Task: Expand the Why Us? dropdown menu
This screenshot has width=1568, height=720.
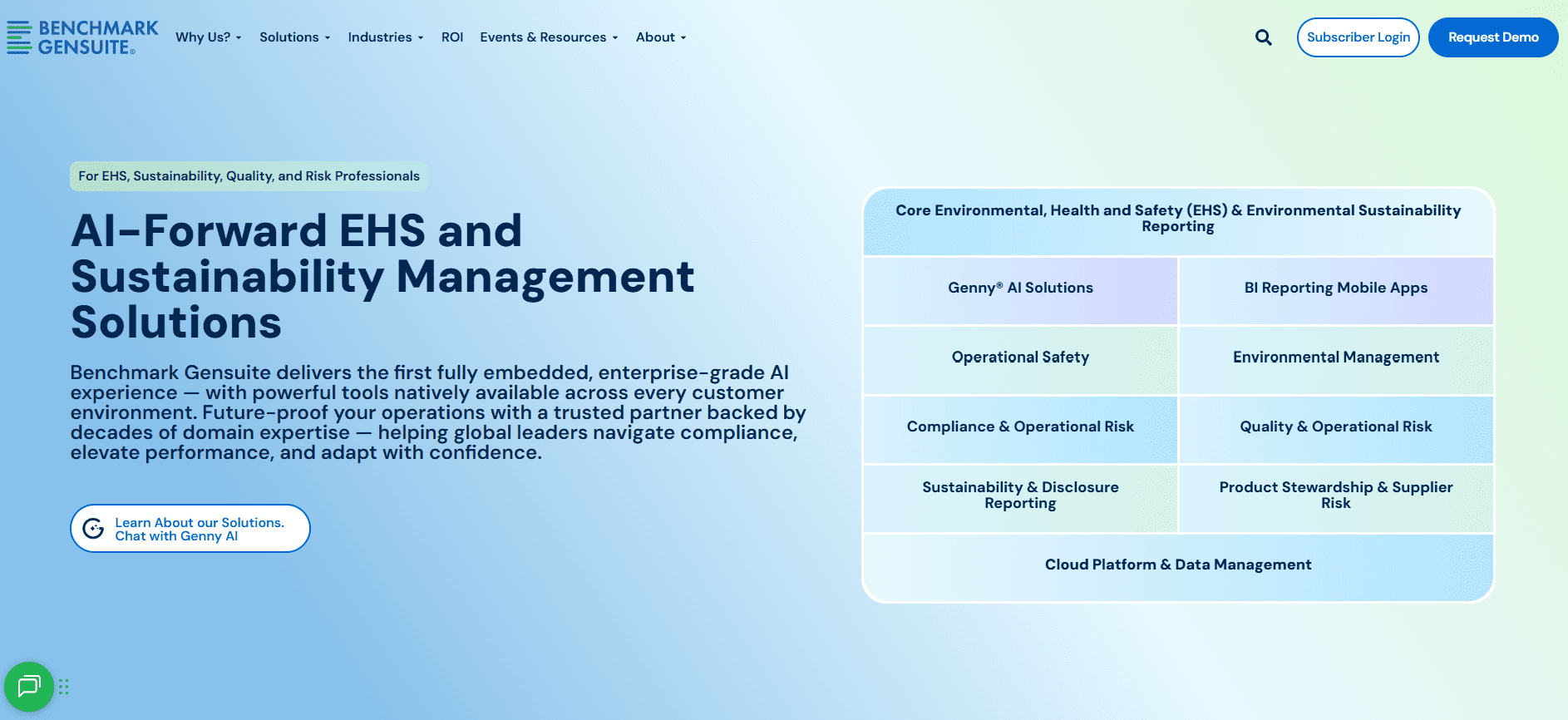Action: (209, 37)
